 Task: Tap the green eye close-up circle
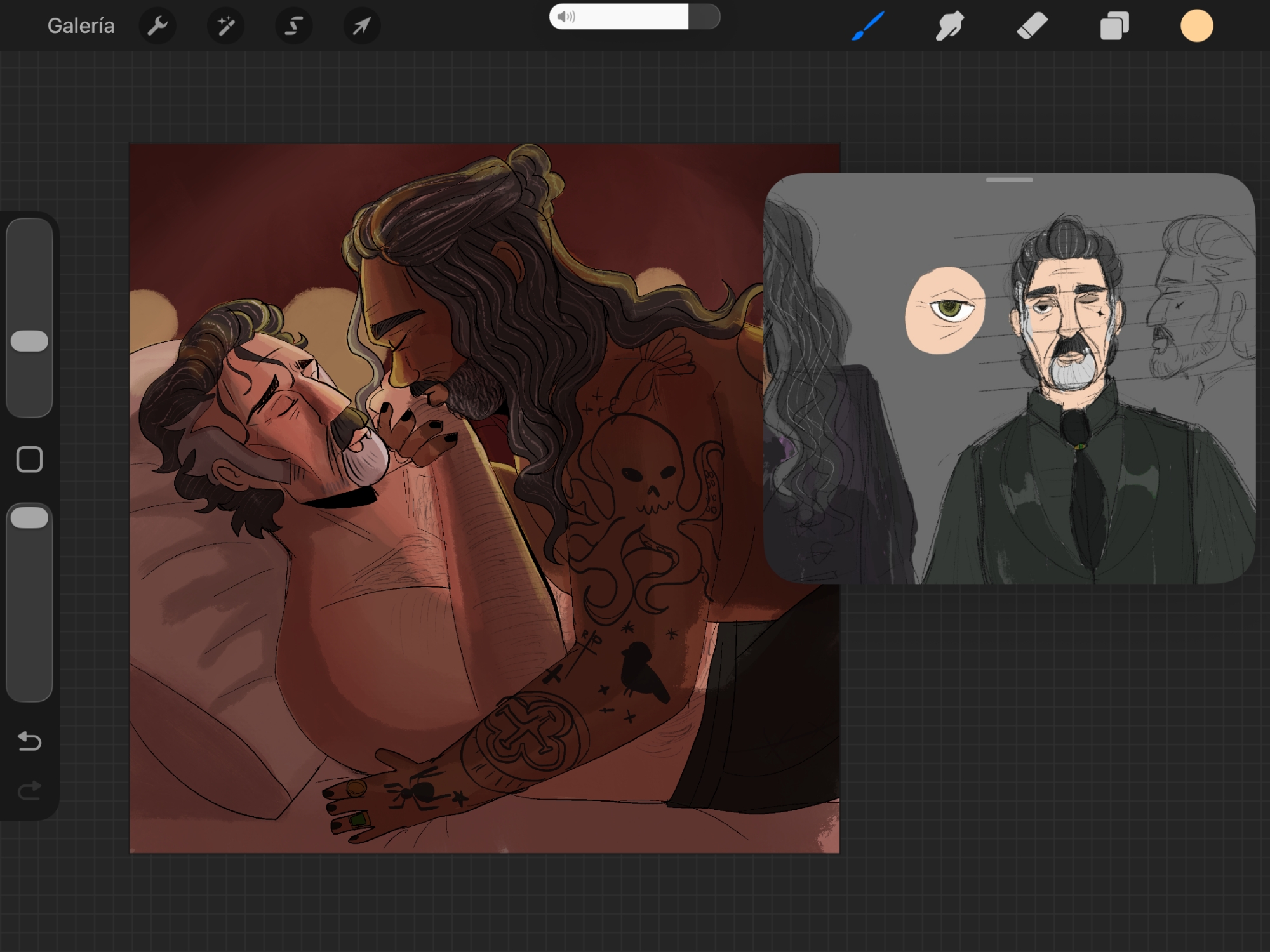pos(945,310)
